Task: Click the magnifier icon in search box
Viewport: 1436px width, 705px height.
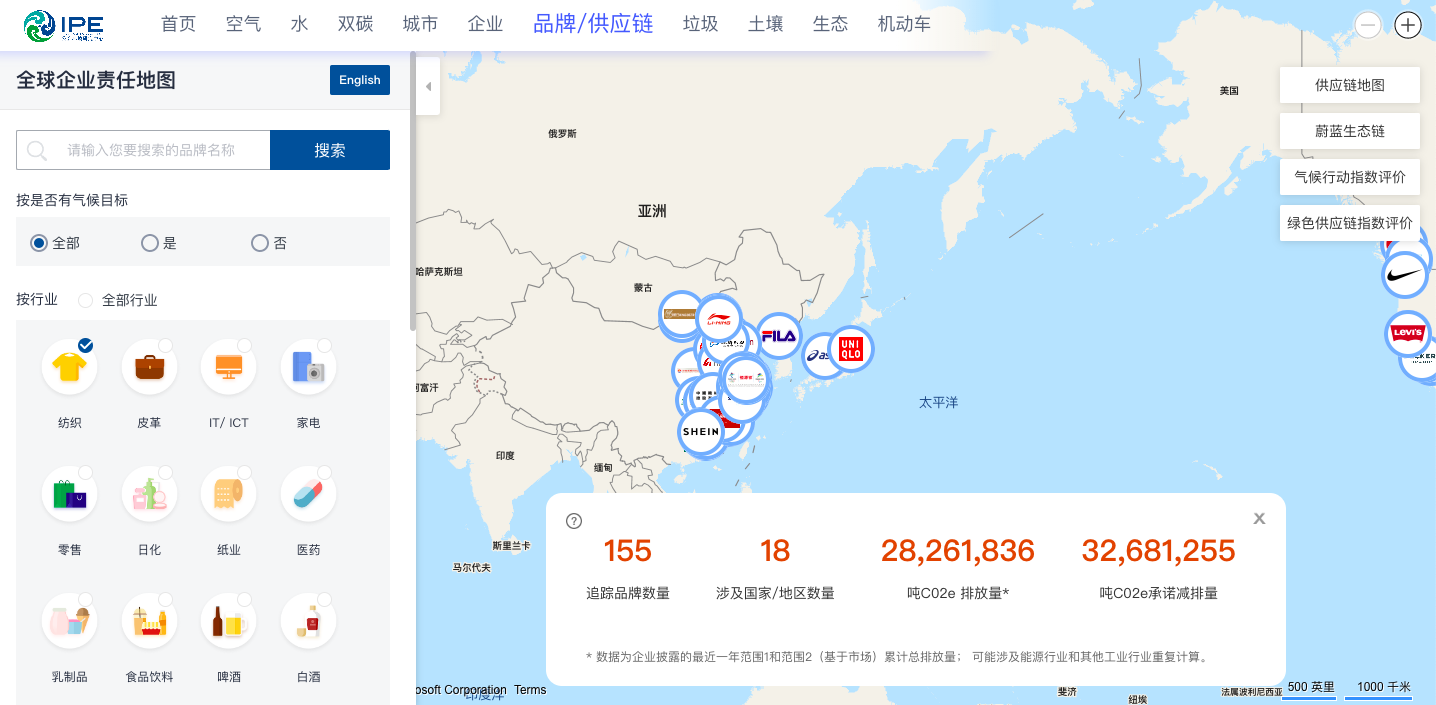Action: 37,150
